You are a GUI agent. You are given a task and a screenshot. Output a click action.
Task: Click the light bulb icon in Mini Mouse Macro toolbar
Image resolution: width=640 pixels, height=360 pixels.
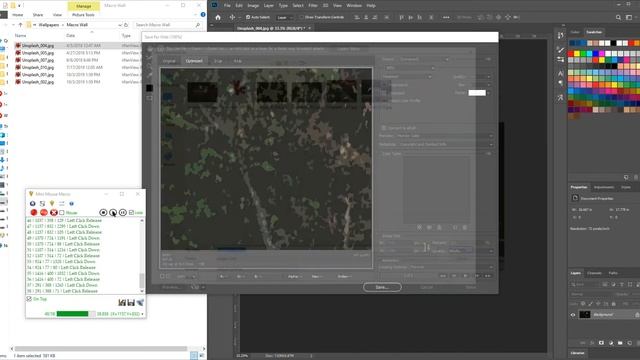(x=52, y=203)
